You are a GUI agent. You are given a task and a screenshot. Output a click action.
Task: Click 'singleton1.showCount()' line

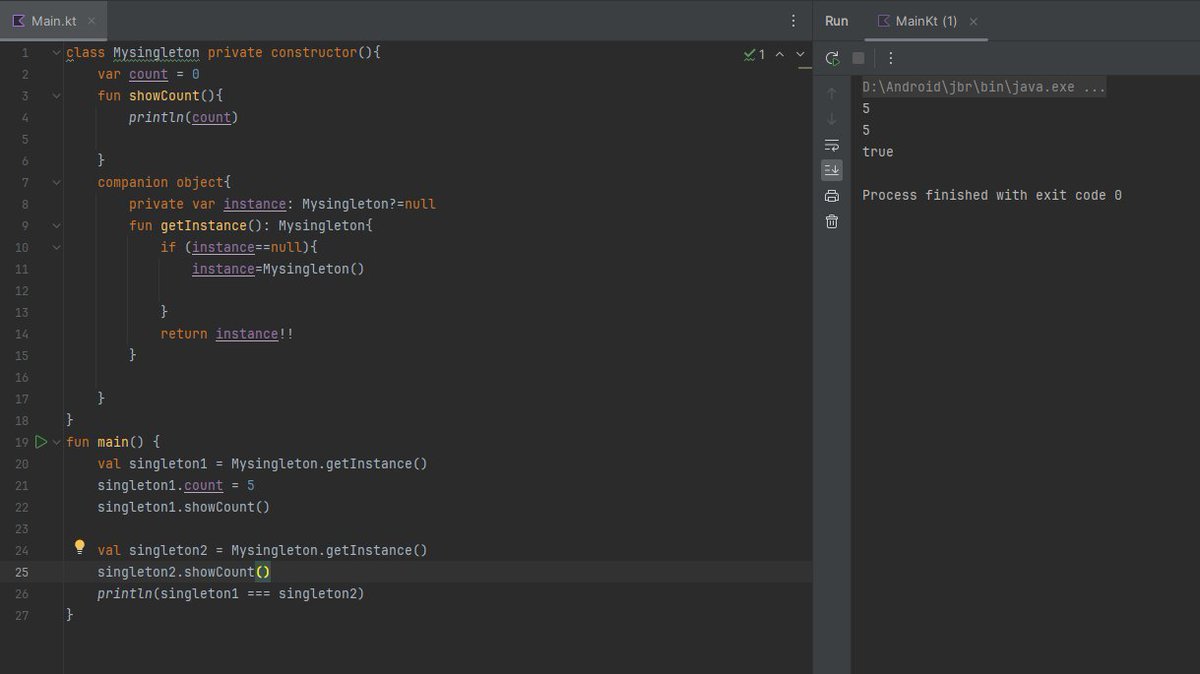pos(184,507)
